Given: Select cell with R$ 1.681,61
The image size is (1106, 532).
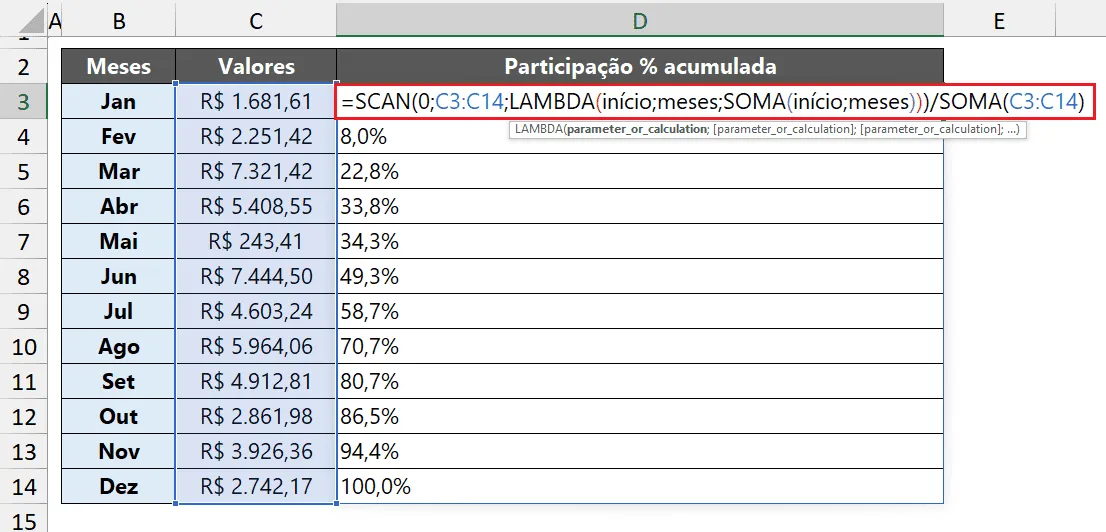Looking at the screenshot, I should pos(256,102).
